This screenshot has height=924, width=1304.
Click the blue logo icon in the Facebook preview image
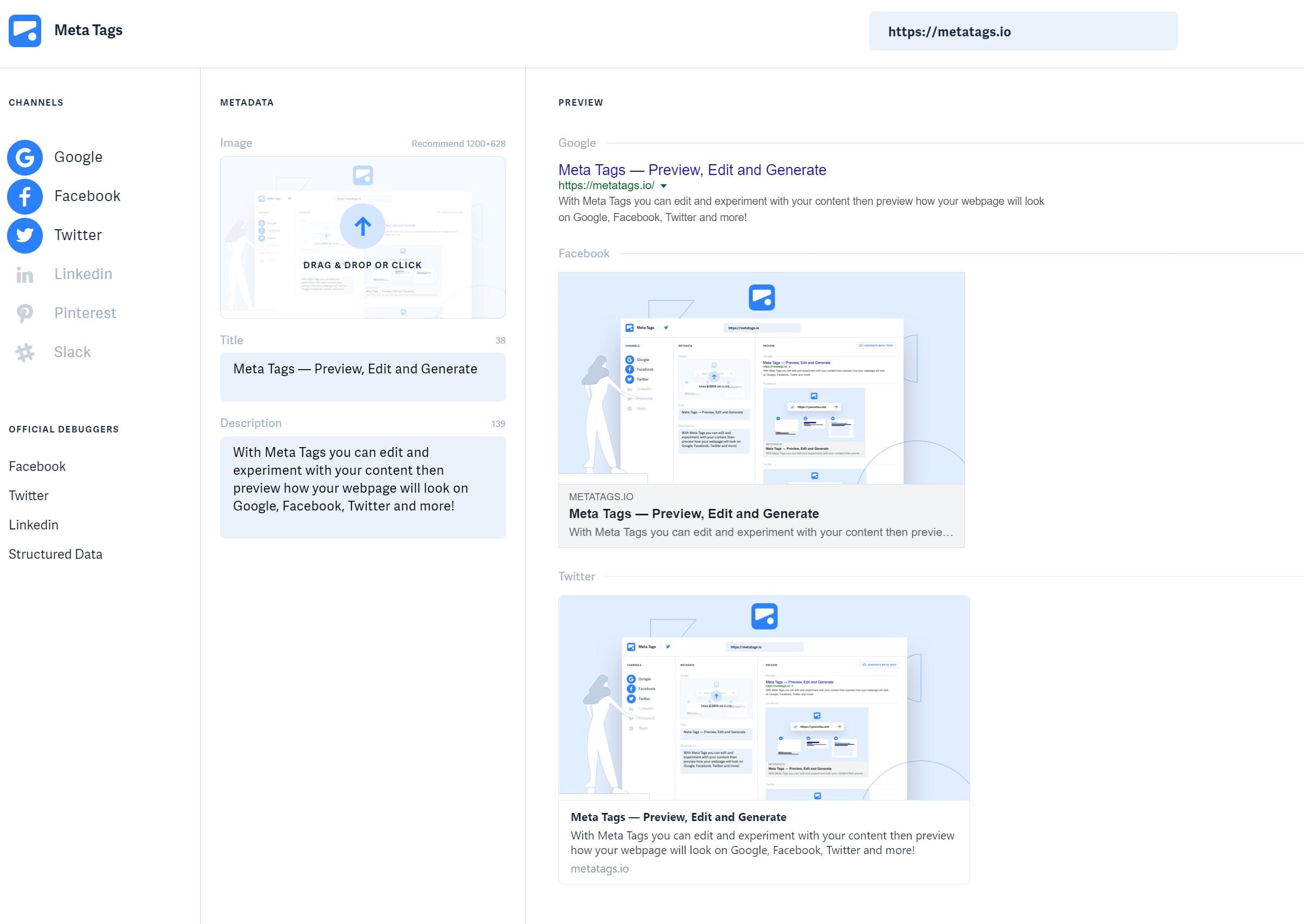click(x=762, y=298)
